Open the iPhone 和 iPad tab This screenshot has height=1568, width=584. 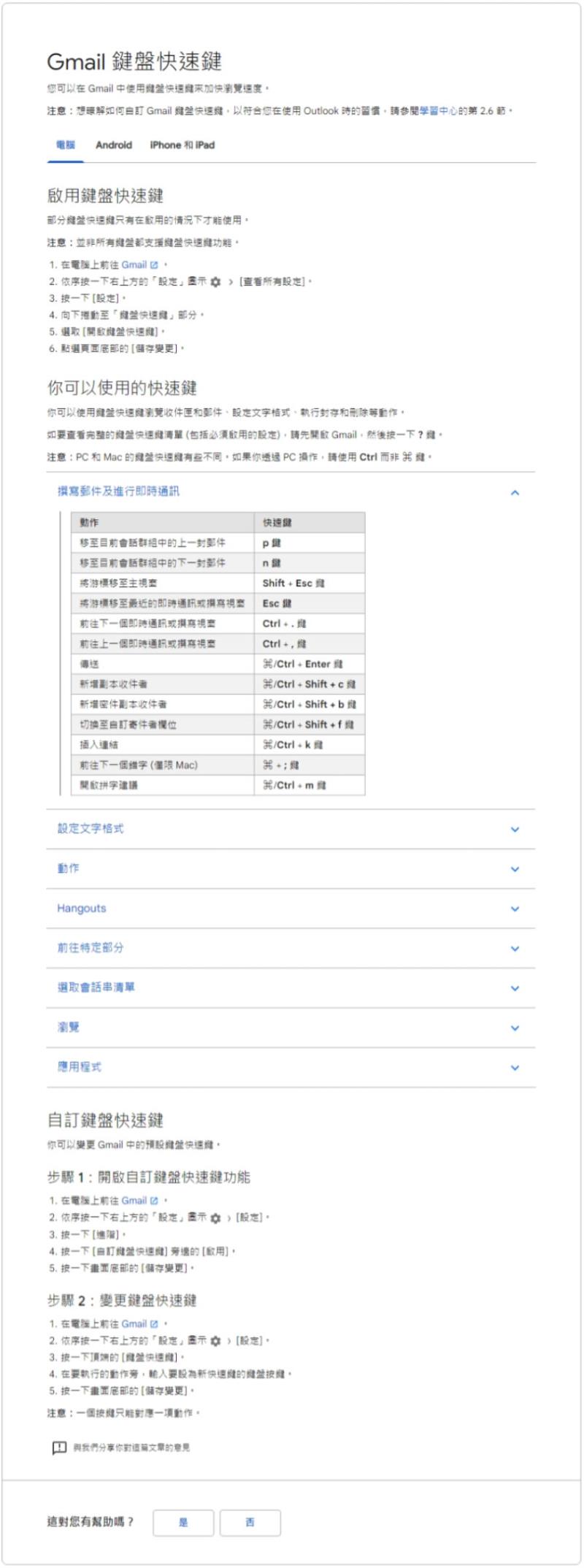coord(182,145)
